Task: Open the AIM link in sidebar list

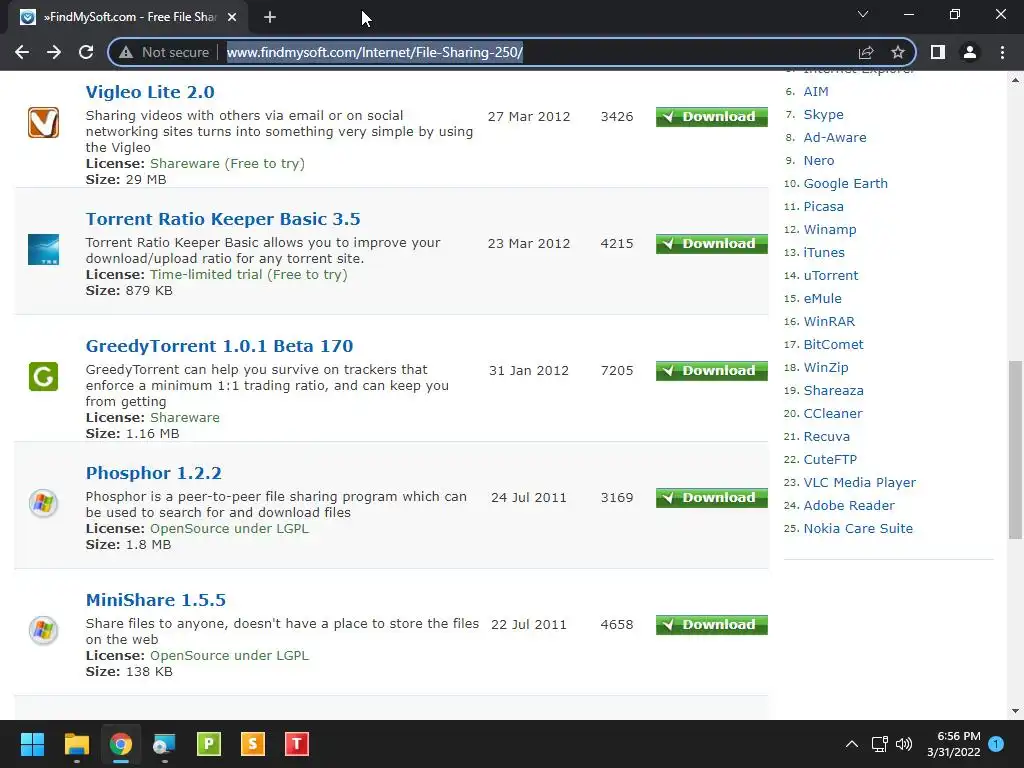Action: (816, 91)
